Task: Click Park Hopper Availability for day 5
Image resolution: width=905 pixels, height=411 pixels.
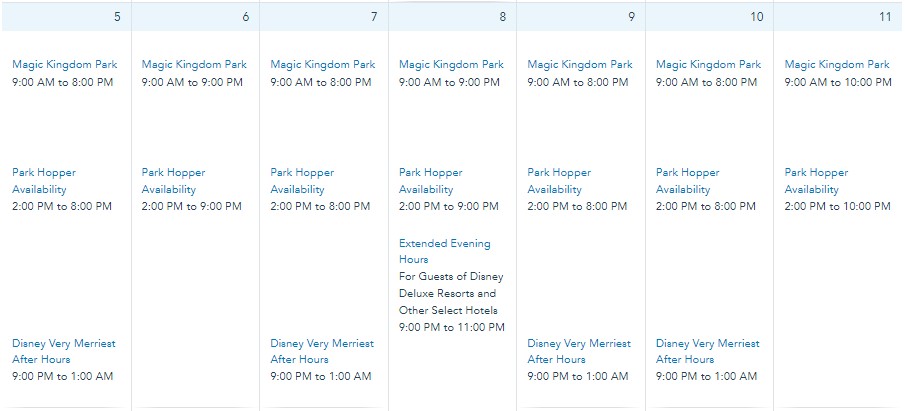Action: pos(44,181)
